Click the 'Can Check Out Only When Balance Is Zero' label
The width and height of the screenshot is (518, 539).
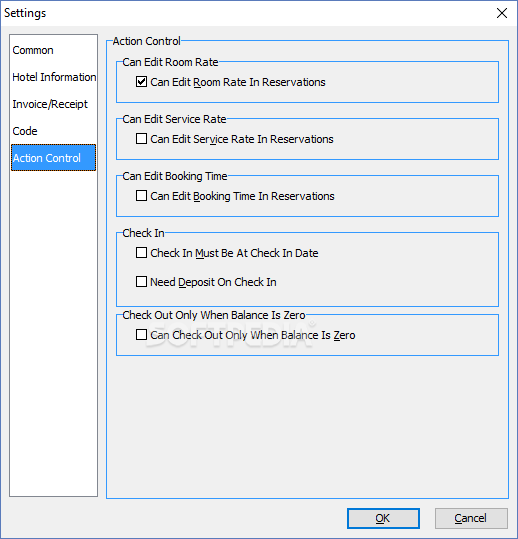[x=253, y=335]
